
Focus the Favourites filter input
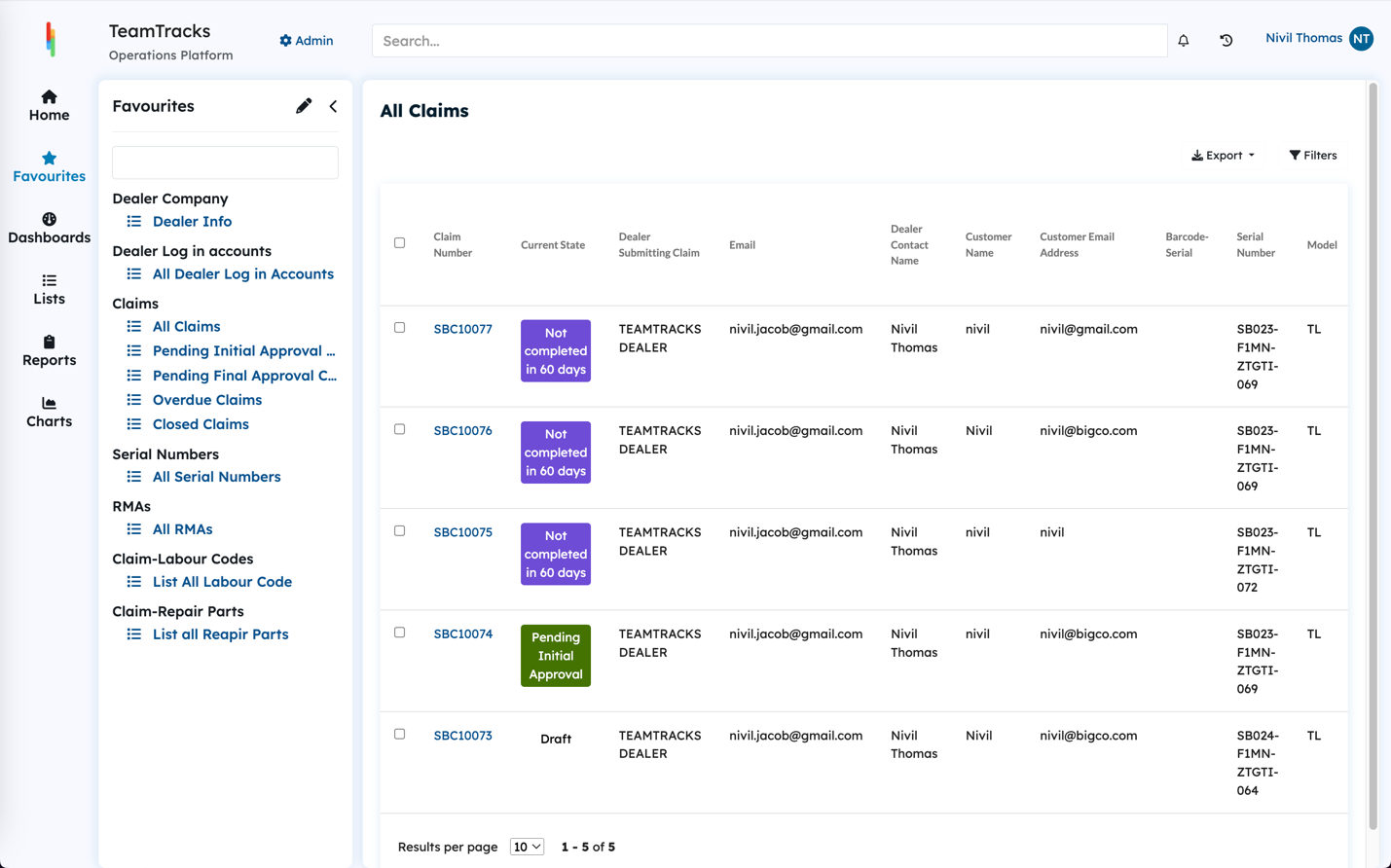[x=225, y=163]
